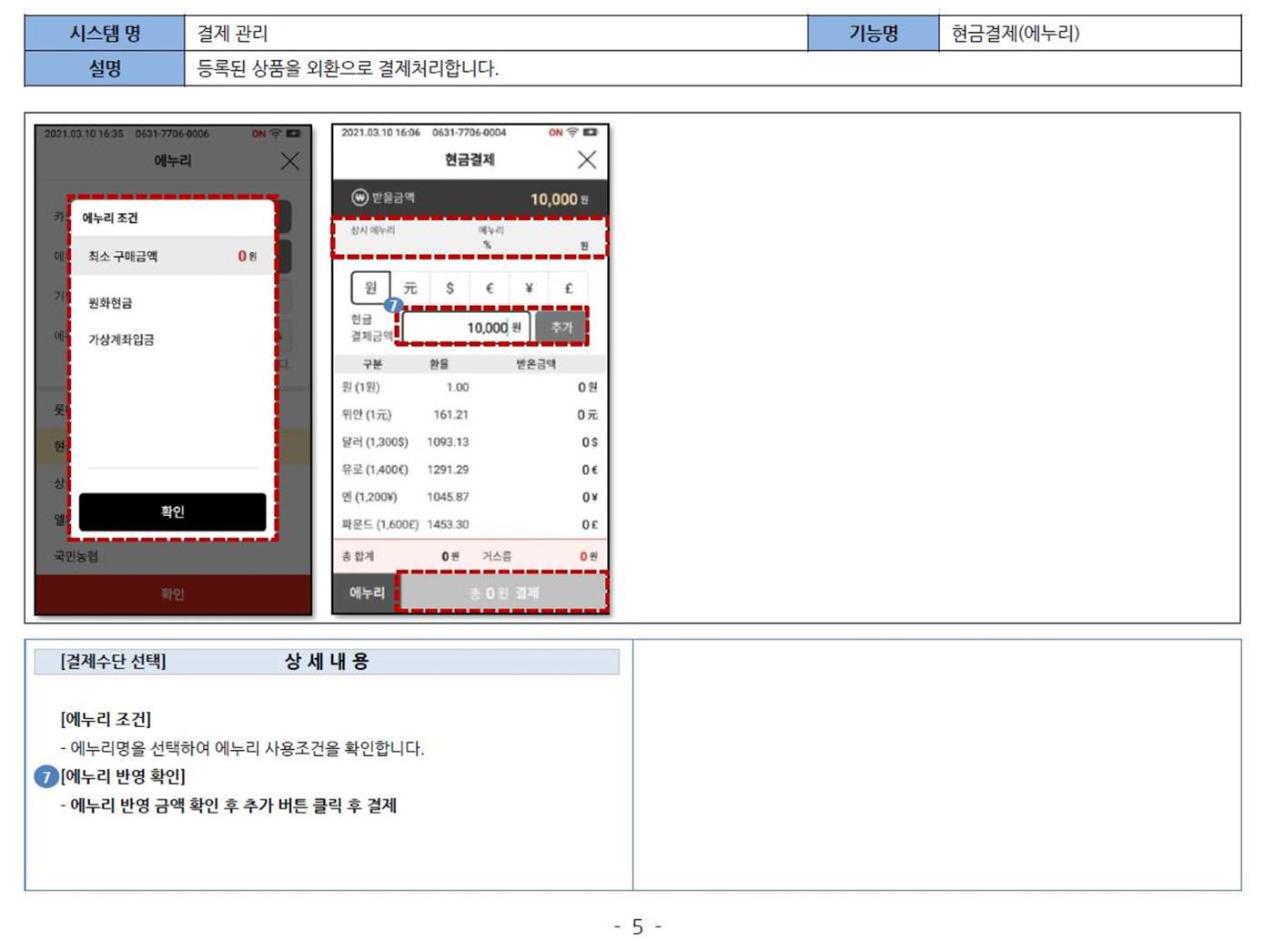Select the 파운드 (1,600£) exchange row
1274x952 pixels.
point(470,524)
